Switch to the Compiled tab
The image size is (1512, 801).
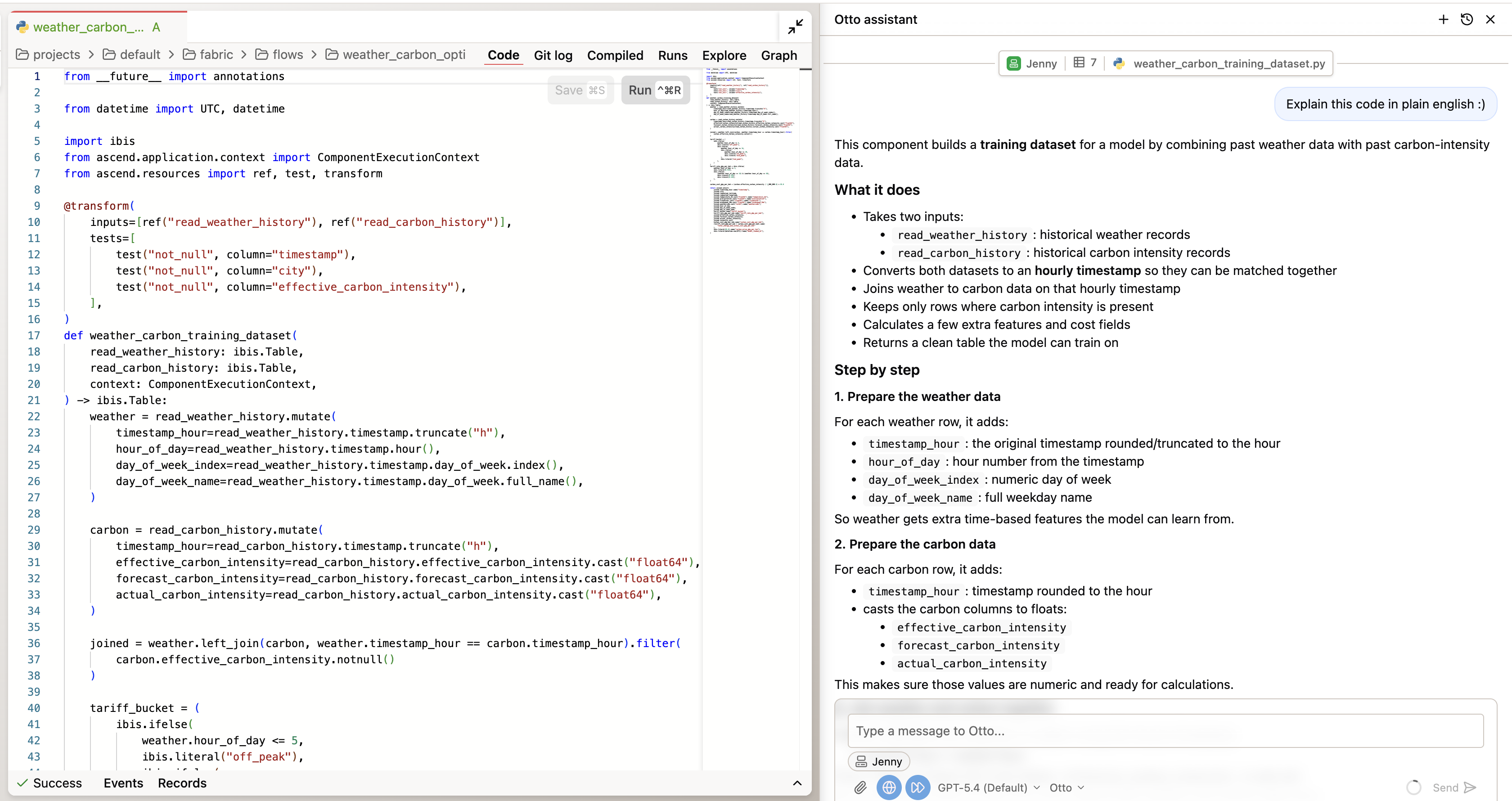point(615,55)
